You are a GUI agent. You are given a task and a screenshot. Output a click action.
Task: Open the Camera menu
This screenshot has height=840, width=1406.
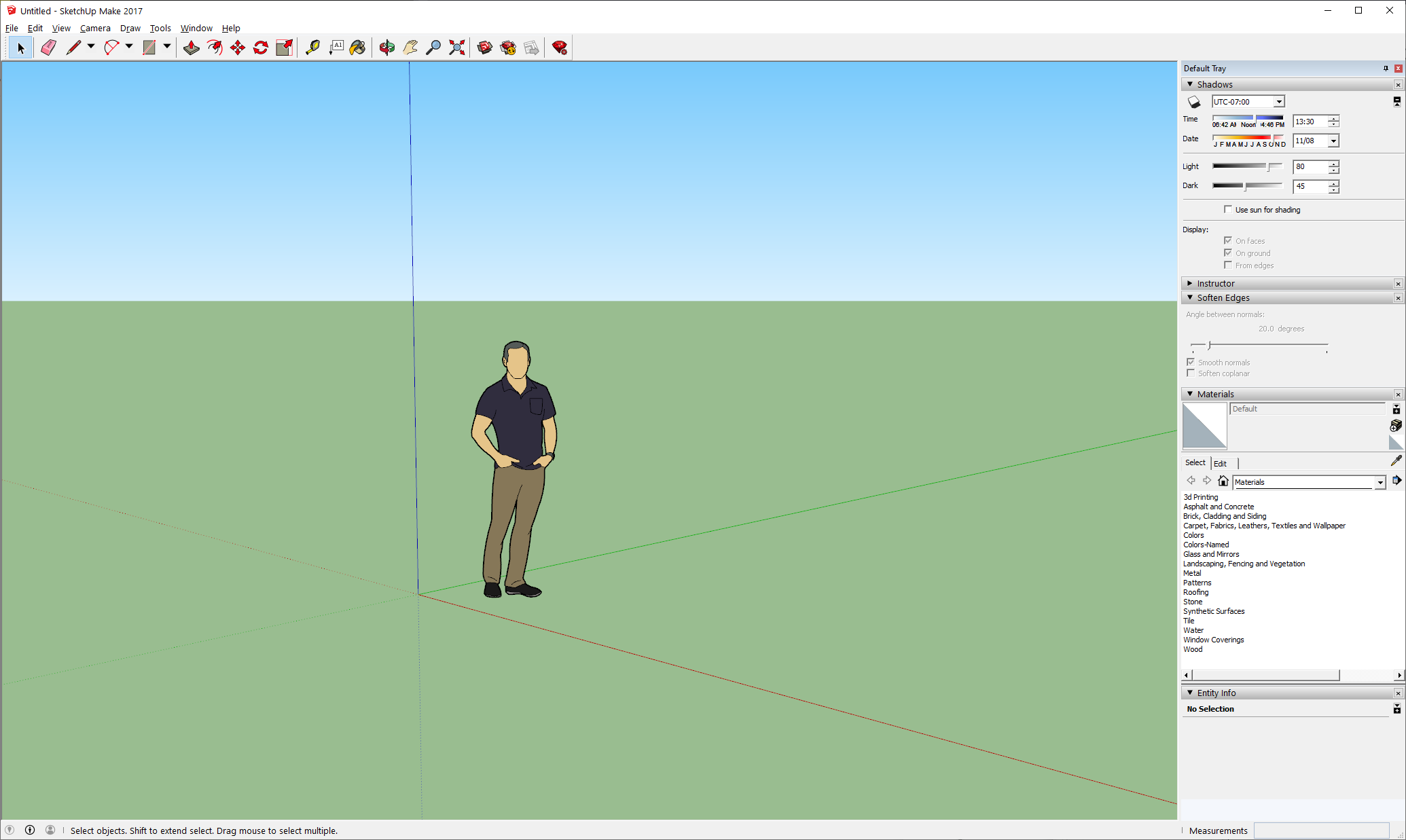95,28
